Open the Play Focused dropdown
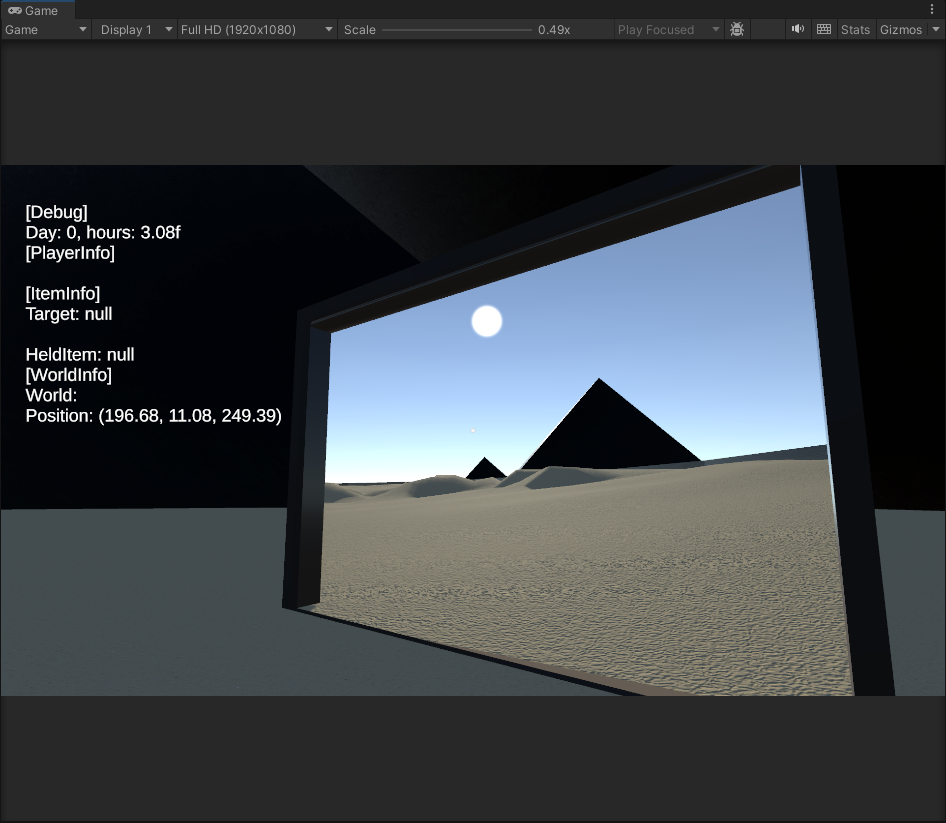946x823 pixels. 668,30
